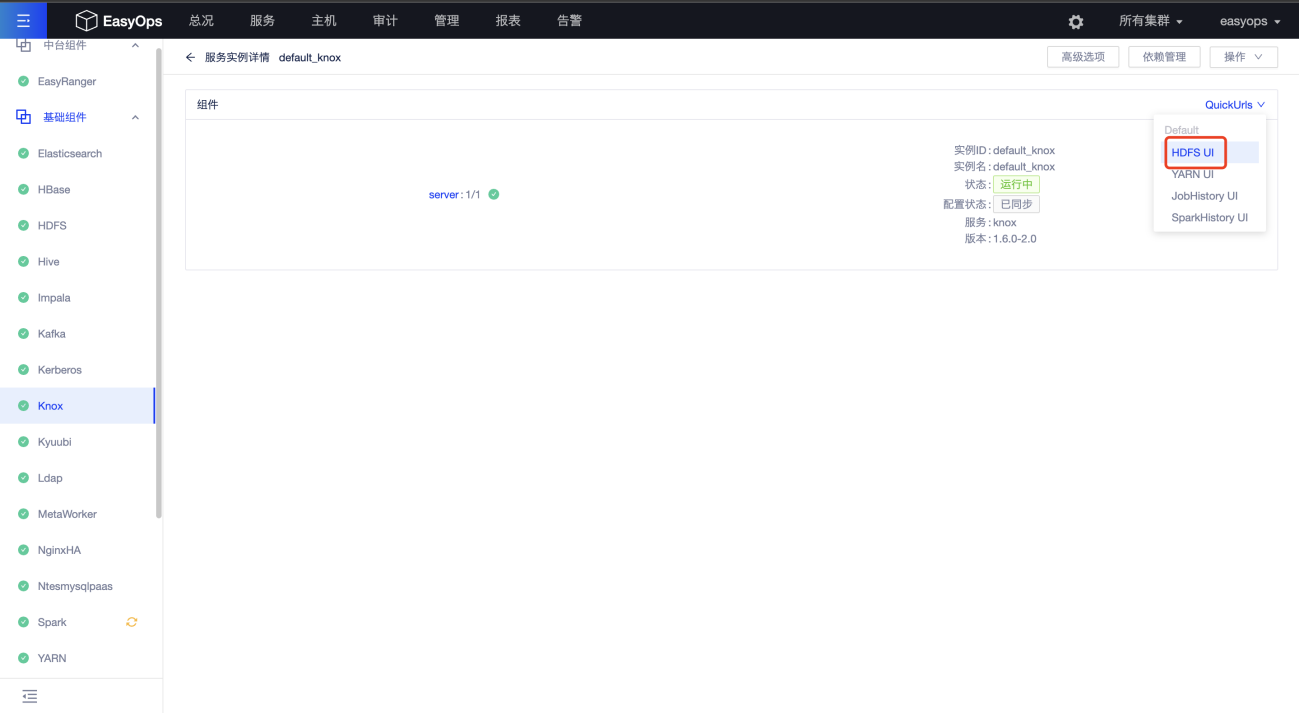
Task: Click green status icon beside HBase
Action: (23, 189)
